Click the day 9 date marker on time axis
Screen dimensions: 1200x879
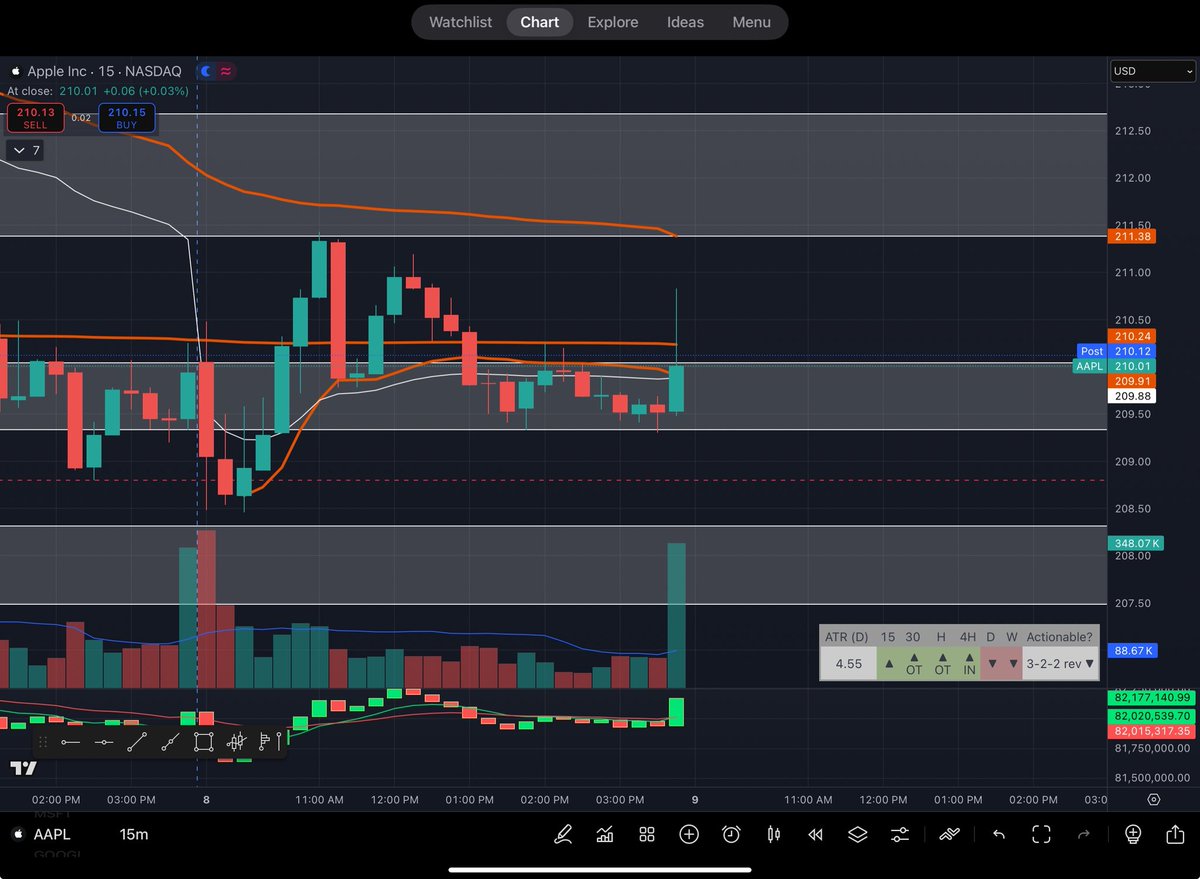coord(694,799)
